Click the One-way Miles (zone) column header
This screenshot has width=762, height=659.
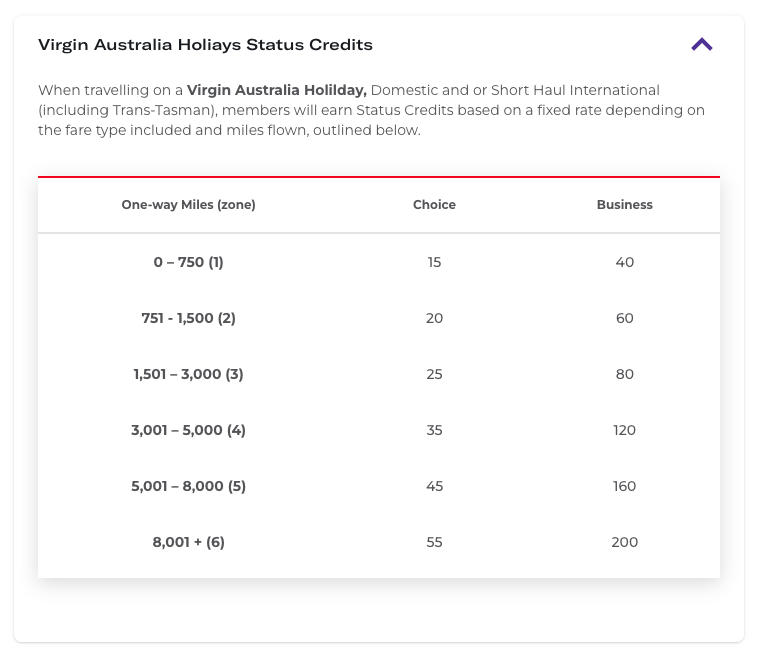tap(189, 205)
